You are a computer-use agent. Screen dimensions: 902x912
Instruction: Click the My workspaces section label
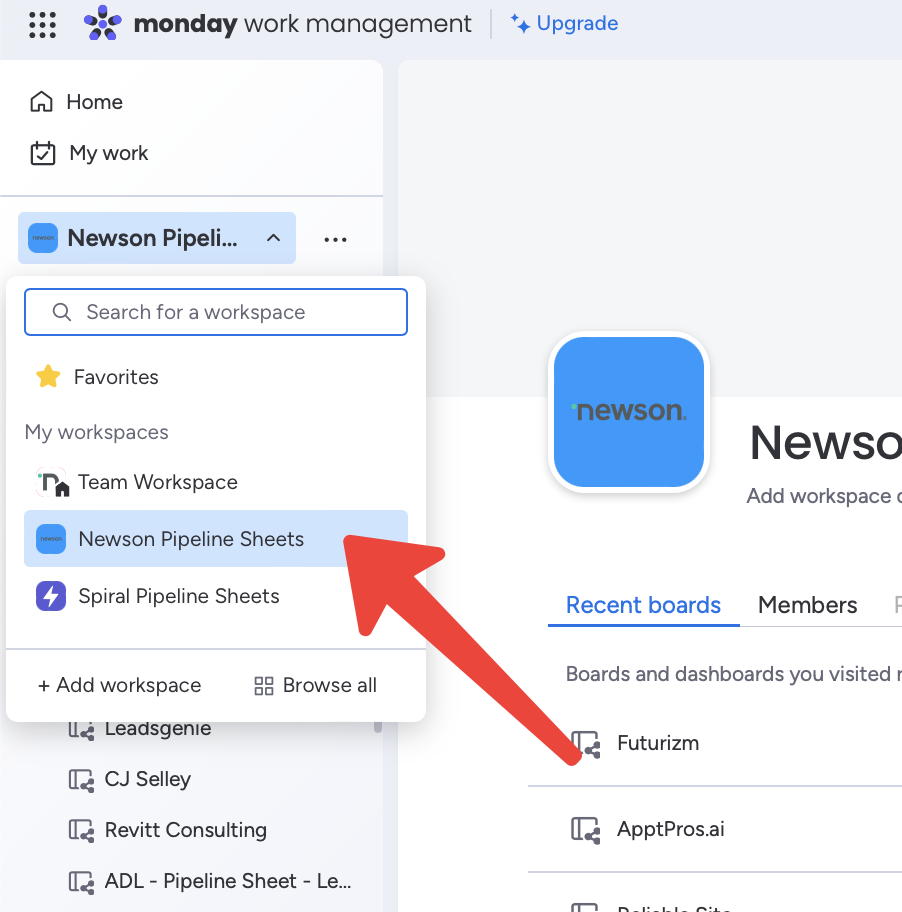coord(97,432)
